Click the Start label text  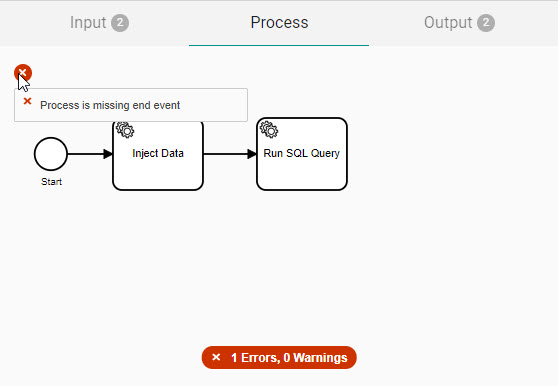(x=52, y=182)
